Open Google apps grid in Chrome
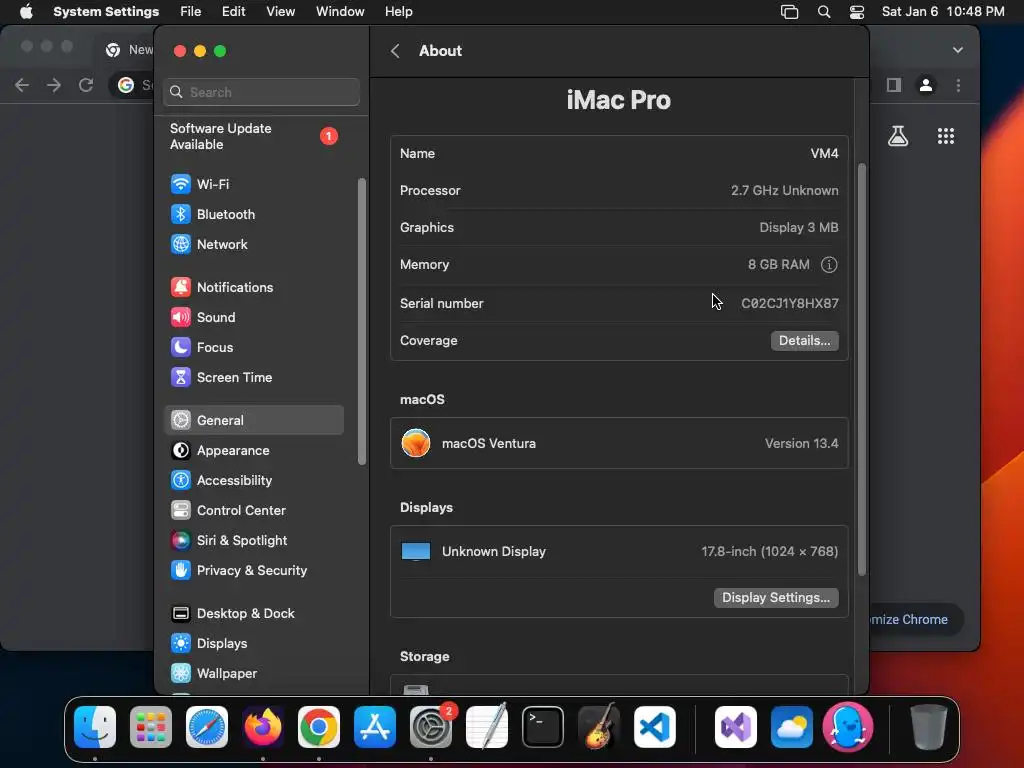The height and width of the screenshot is (768, 1024). tap(946, 136)
